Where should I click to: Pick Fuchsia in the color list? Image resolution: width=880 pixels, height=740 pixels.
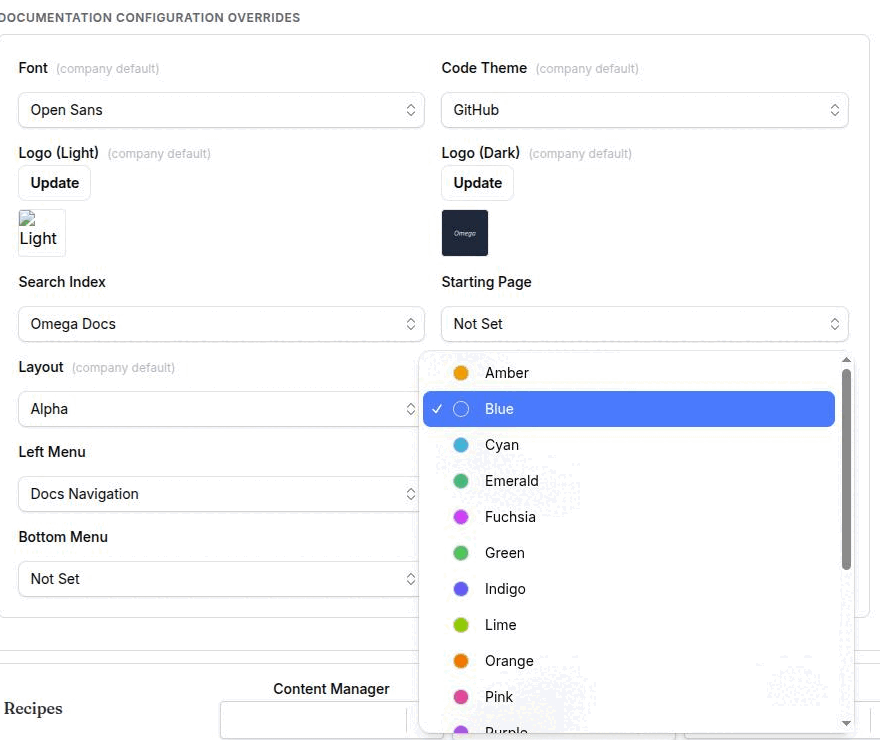pos(629,517)
